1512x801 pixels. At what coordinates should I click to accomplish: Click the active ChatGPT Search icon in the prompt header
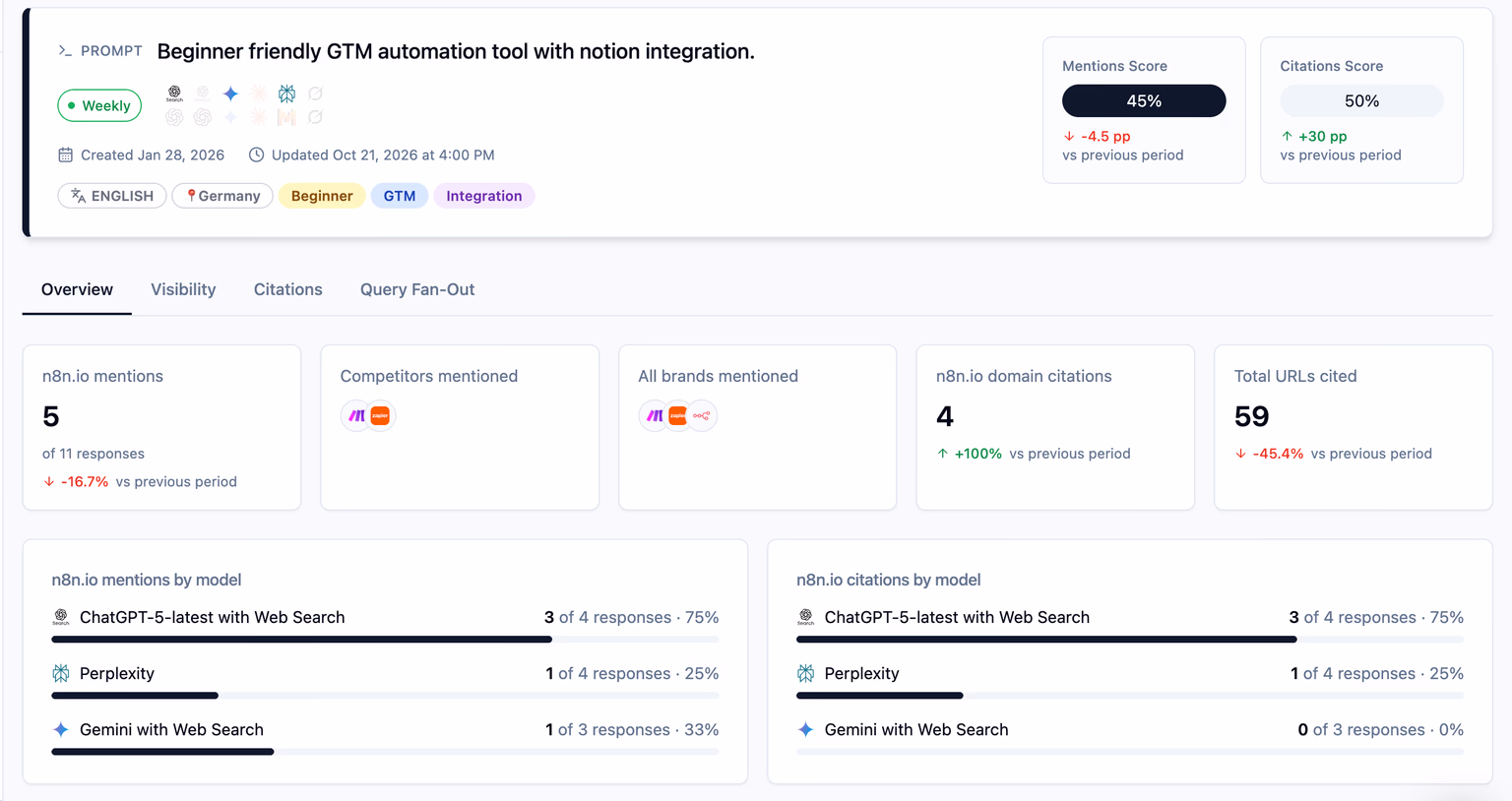point(174,93)
